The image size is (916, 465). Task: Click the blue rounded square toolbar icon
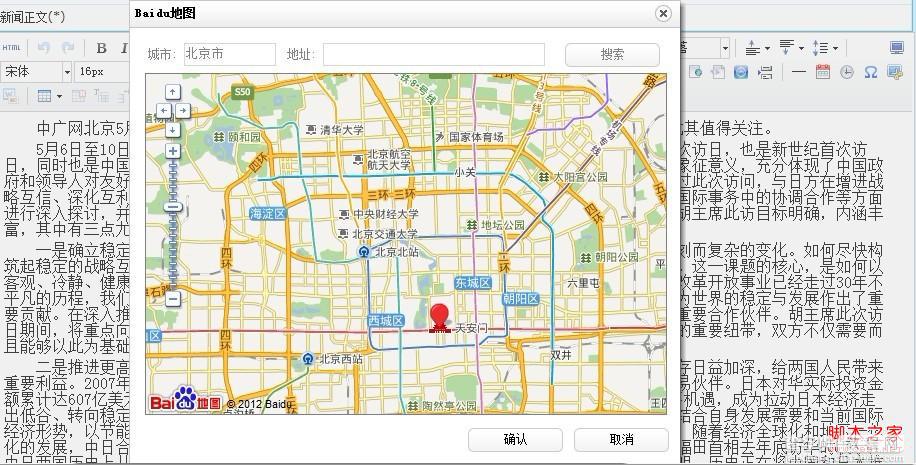[741, 72]
